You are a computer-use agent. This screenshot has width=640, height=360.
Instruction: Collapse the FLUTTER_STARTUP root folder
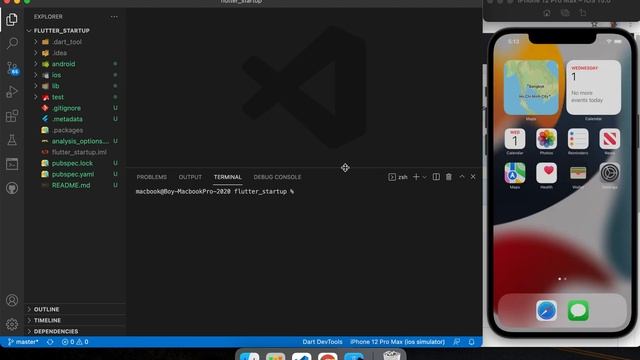[x=62, y=31]
